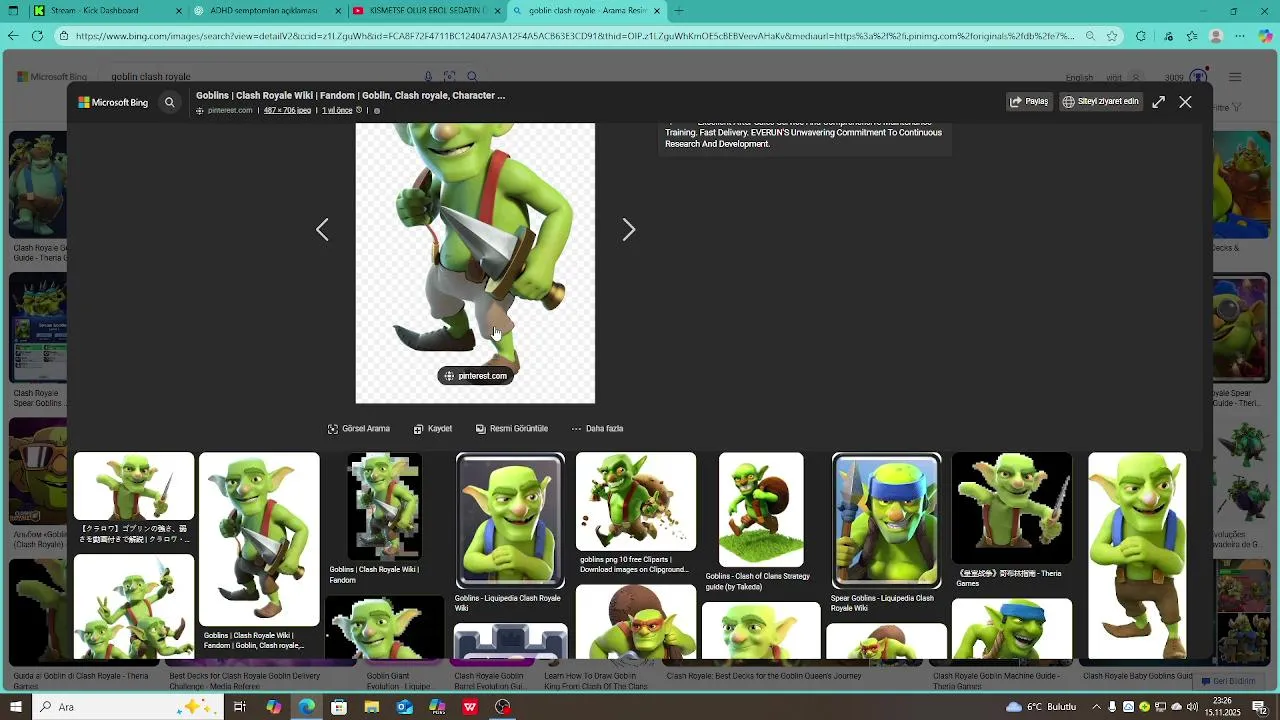
Task: Open Microsoft Store from taskbar
Action: (339, 707)
